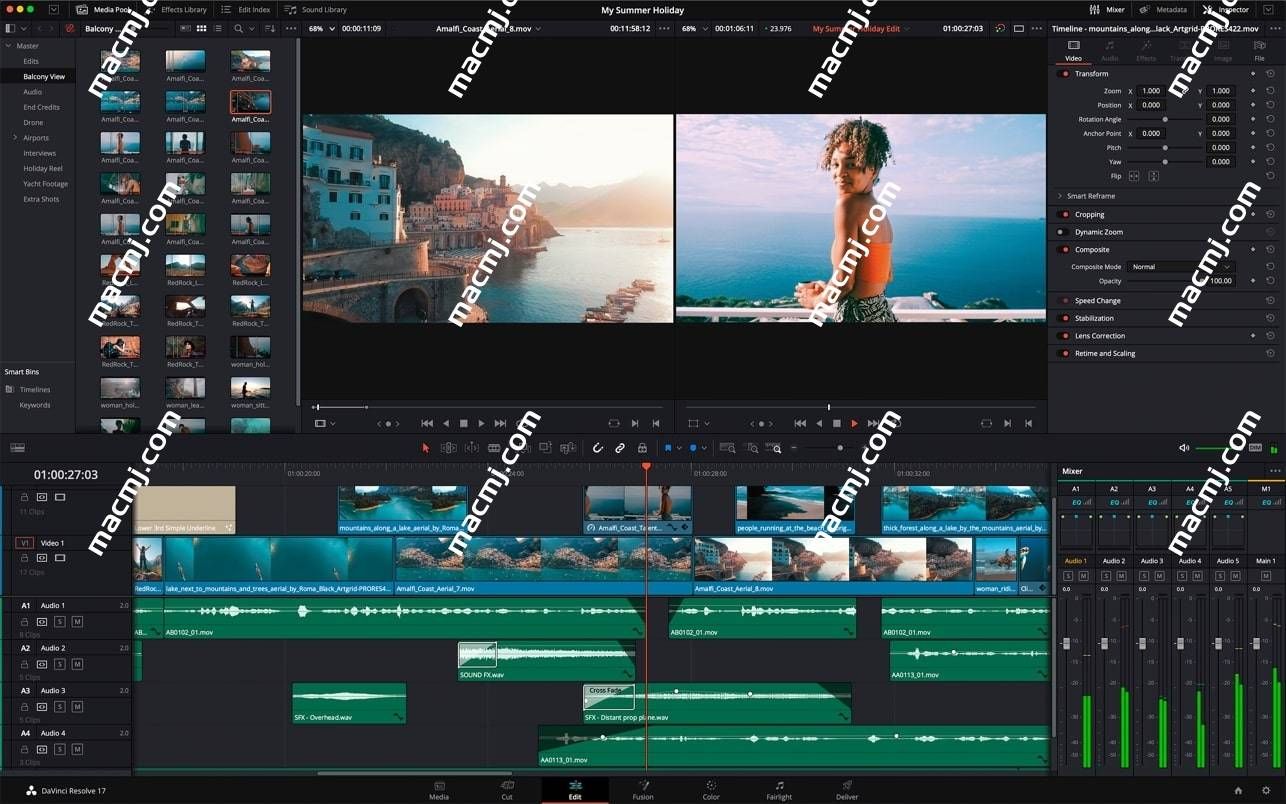Toggle the Mixer panel button
Image resolution: width=1286 pixels, height=804 pixels.
[1108, 9]
